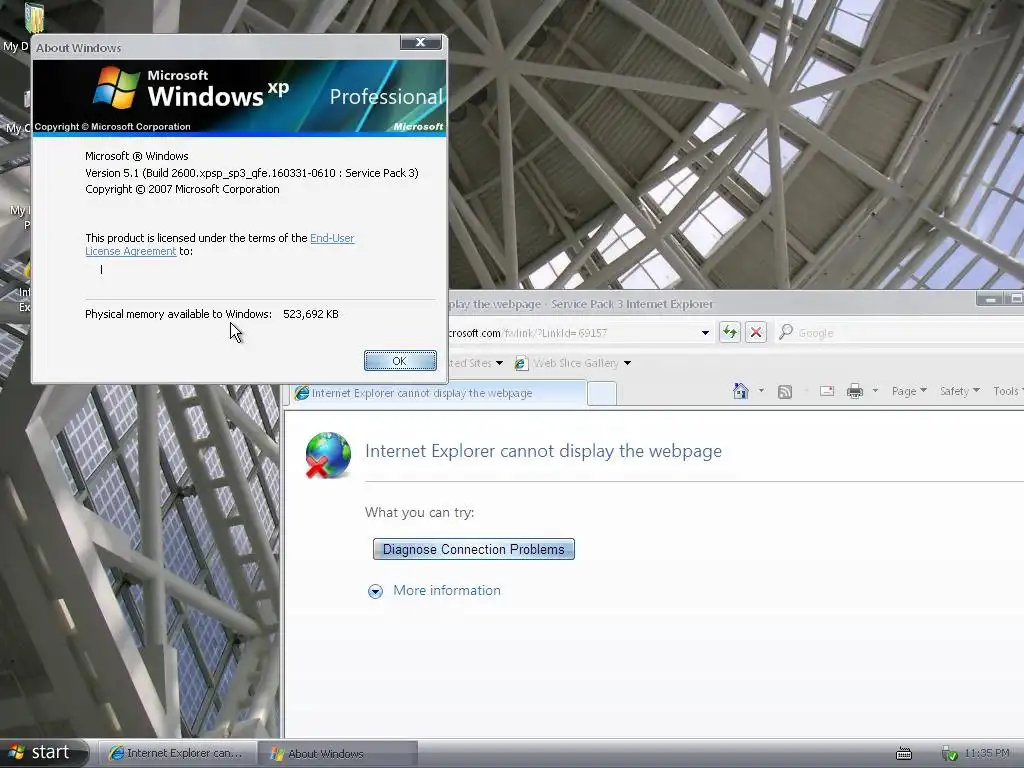
Task: Click OK in the About Windows dialog
Action: [400, 360]
